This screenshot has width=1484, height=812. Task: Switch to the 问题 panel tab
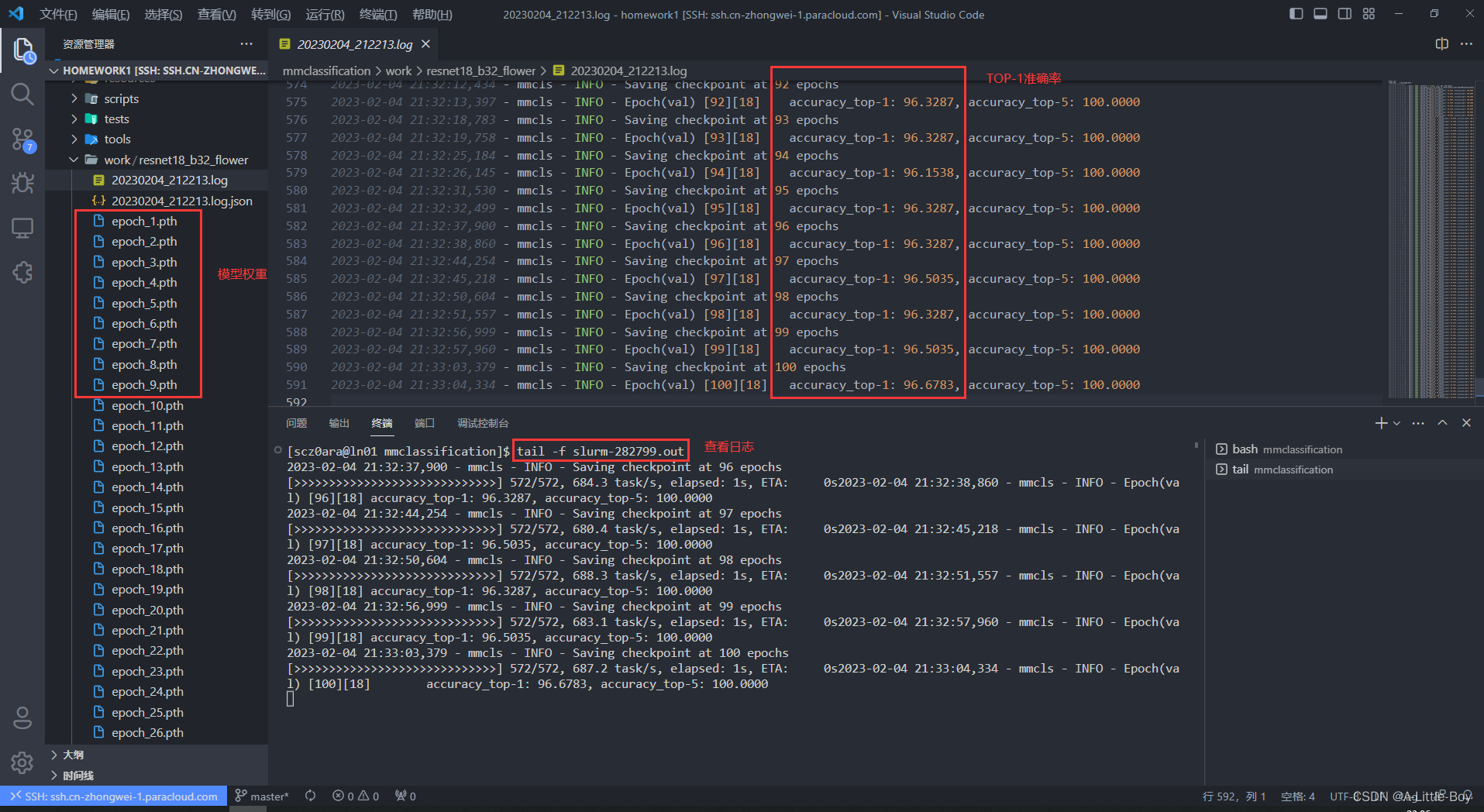tap(296, 423)
